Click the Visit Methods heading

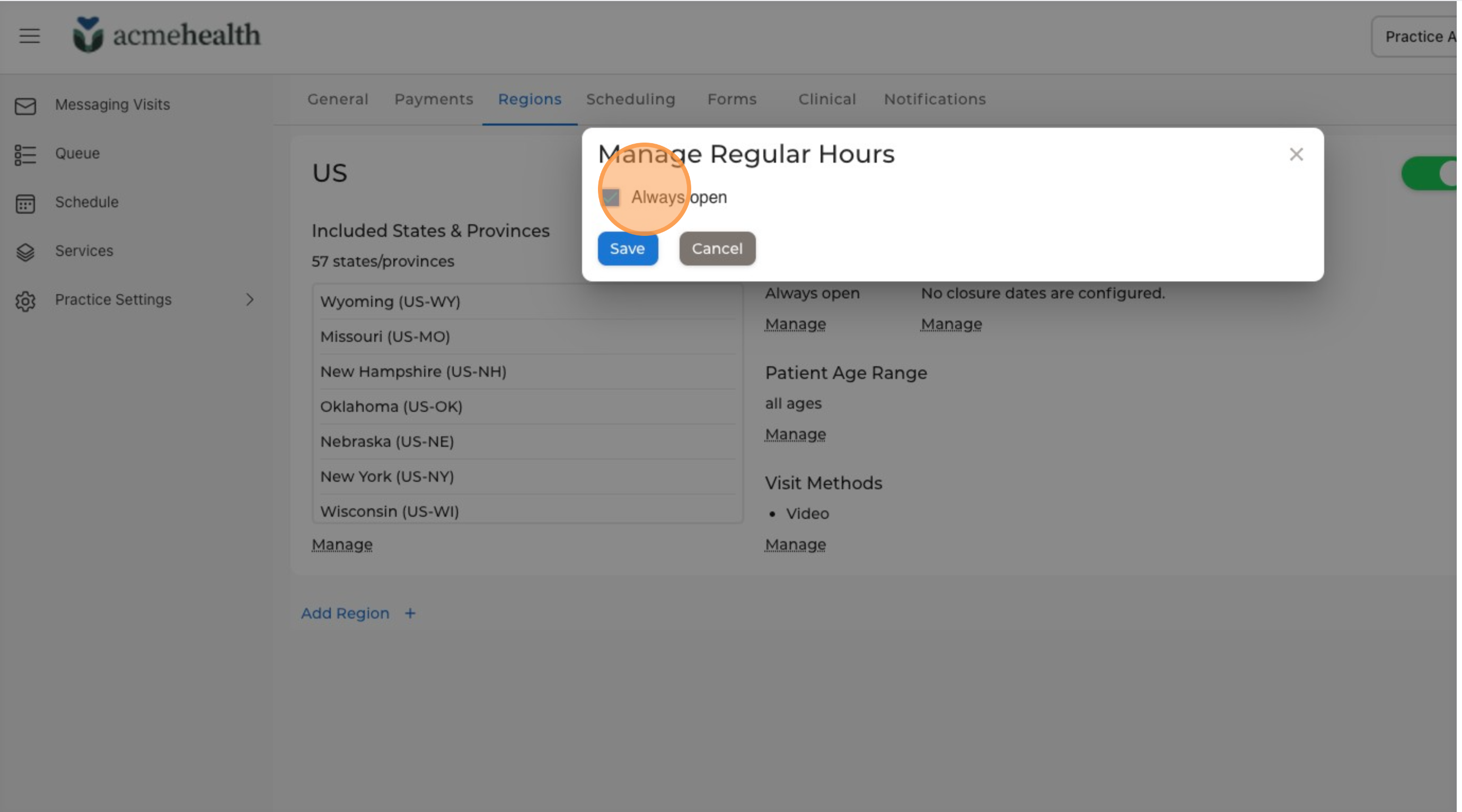tap(824, 483)
